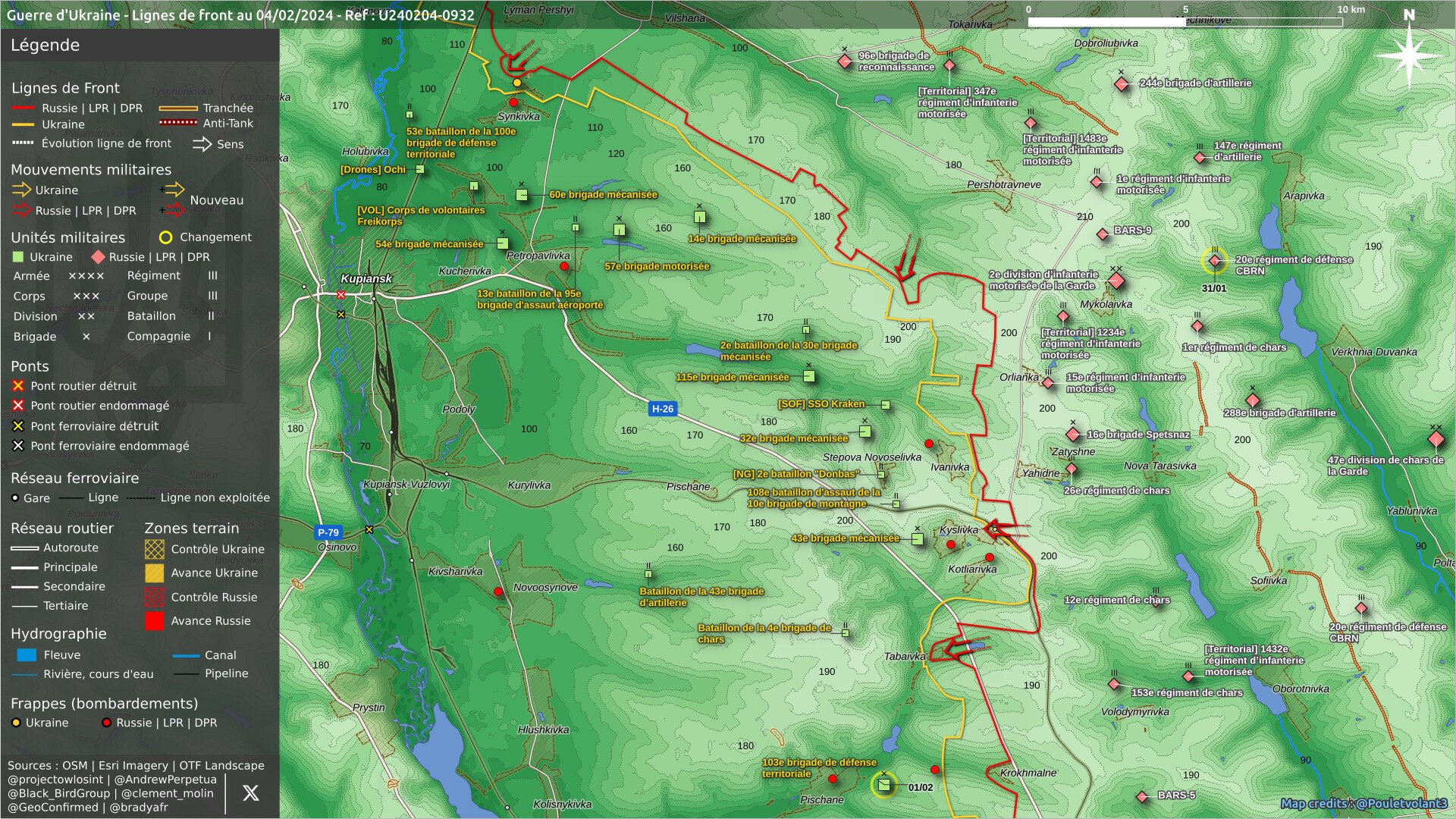Click the Contrôle Ukraine hatched swatch
The image size is (1456, 819).
coord(155,549)
